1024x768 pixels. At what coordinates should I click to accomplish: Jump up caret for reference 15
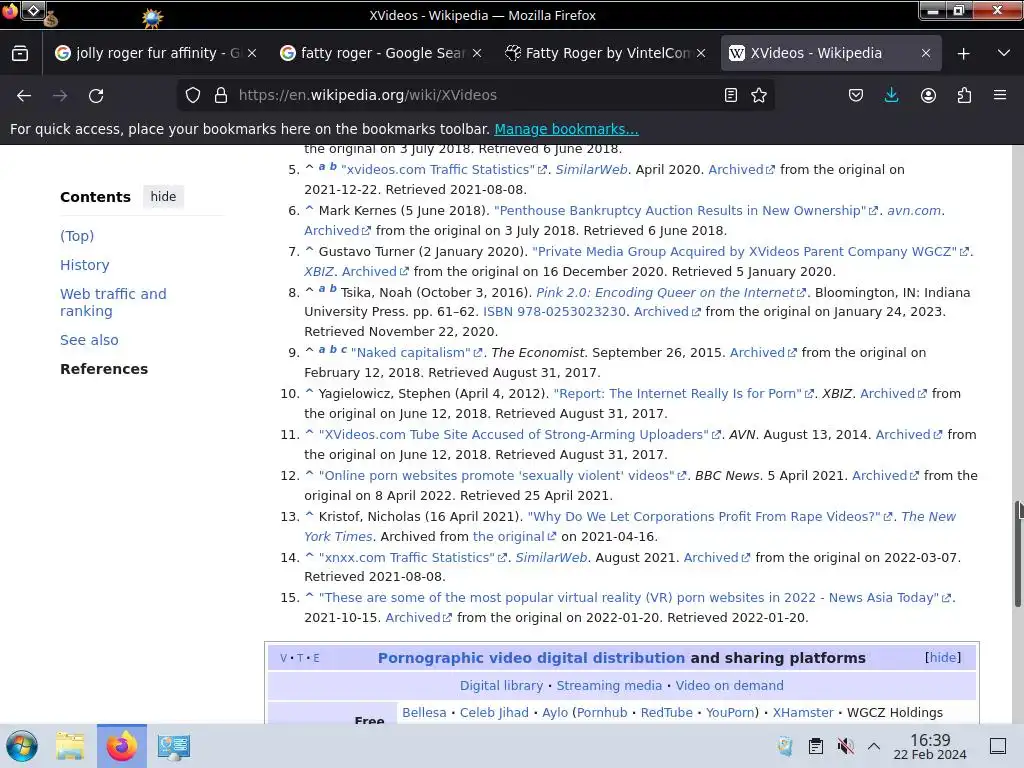(x=310, y=596)
